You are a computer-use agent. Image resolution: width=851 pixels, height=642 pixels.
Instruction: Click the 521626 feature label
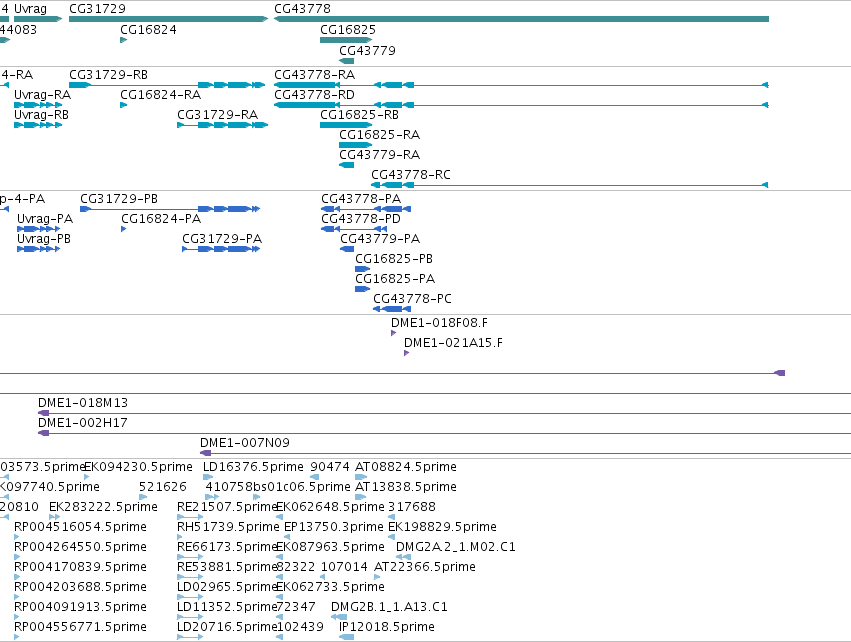pos(163,487)
